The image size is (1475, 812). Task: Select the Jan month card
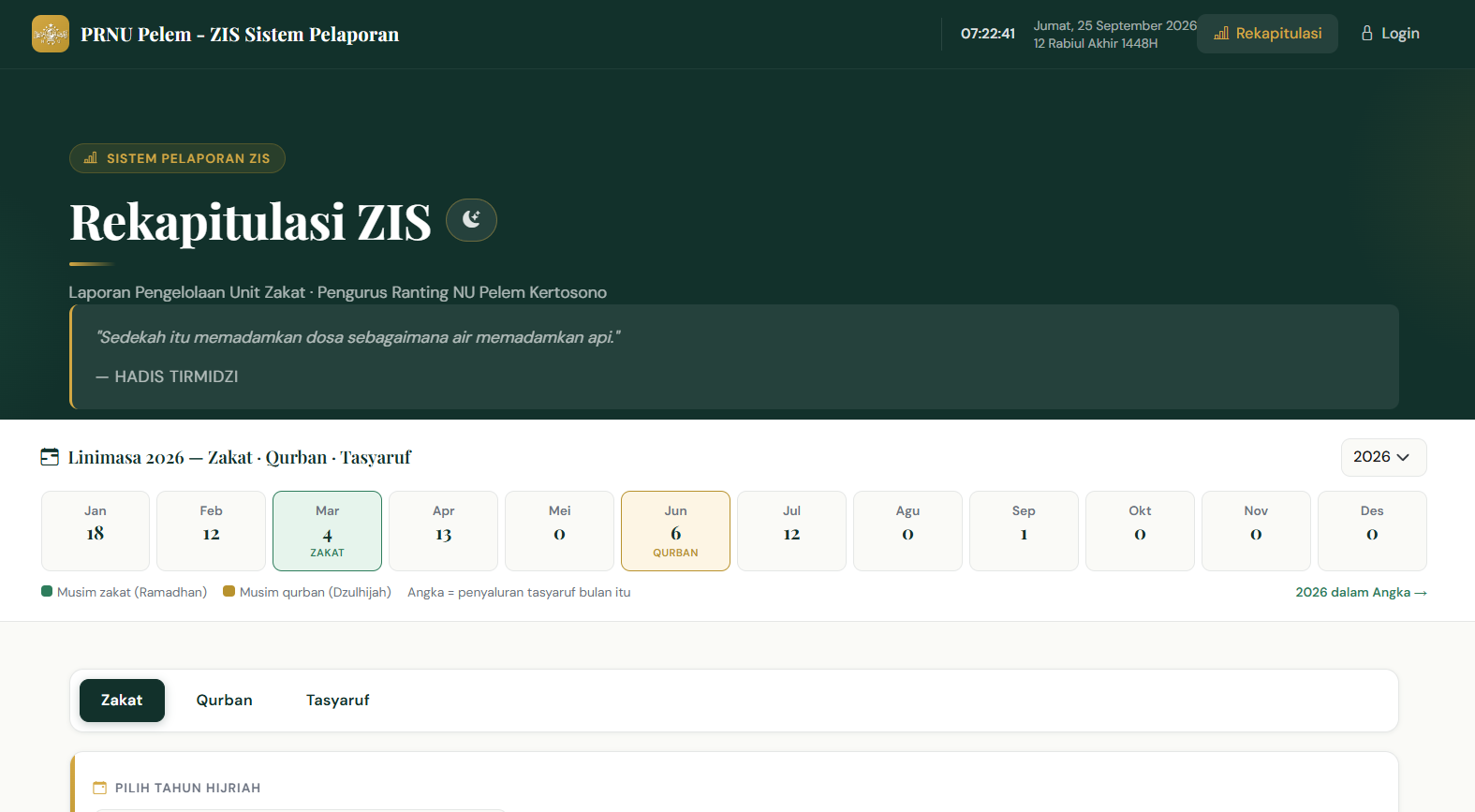coord(96,531)
